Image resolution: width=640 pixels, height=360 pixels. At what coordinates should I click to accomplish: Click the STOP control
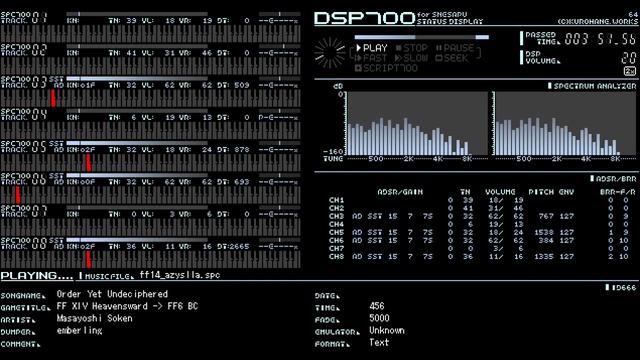coord(411,48)
